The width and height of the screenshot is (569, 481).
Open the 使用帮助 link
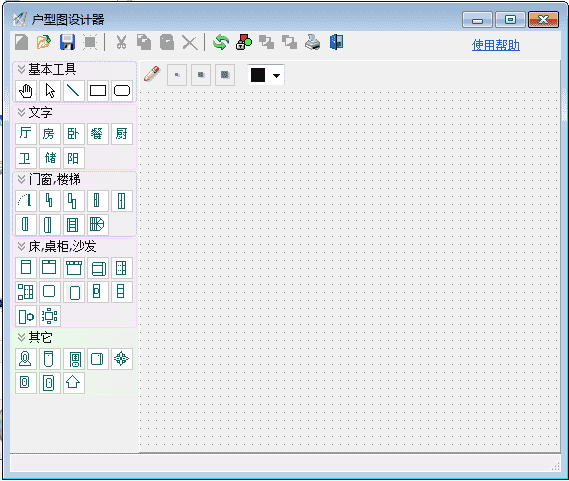(496, 45)
